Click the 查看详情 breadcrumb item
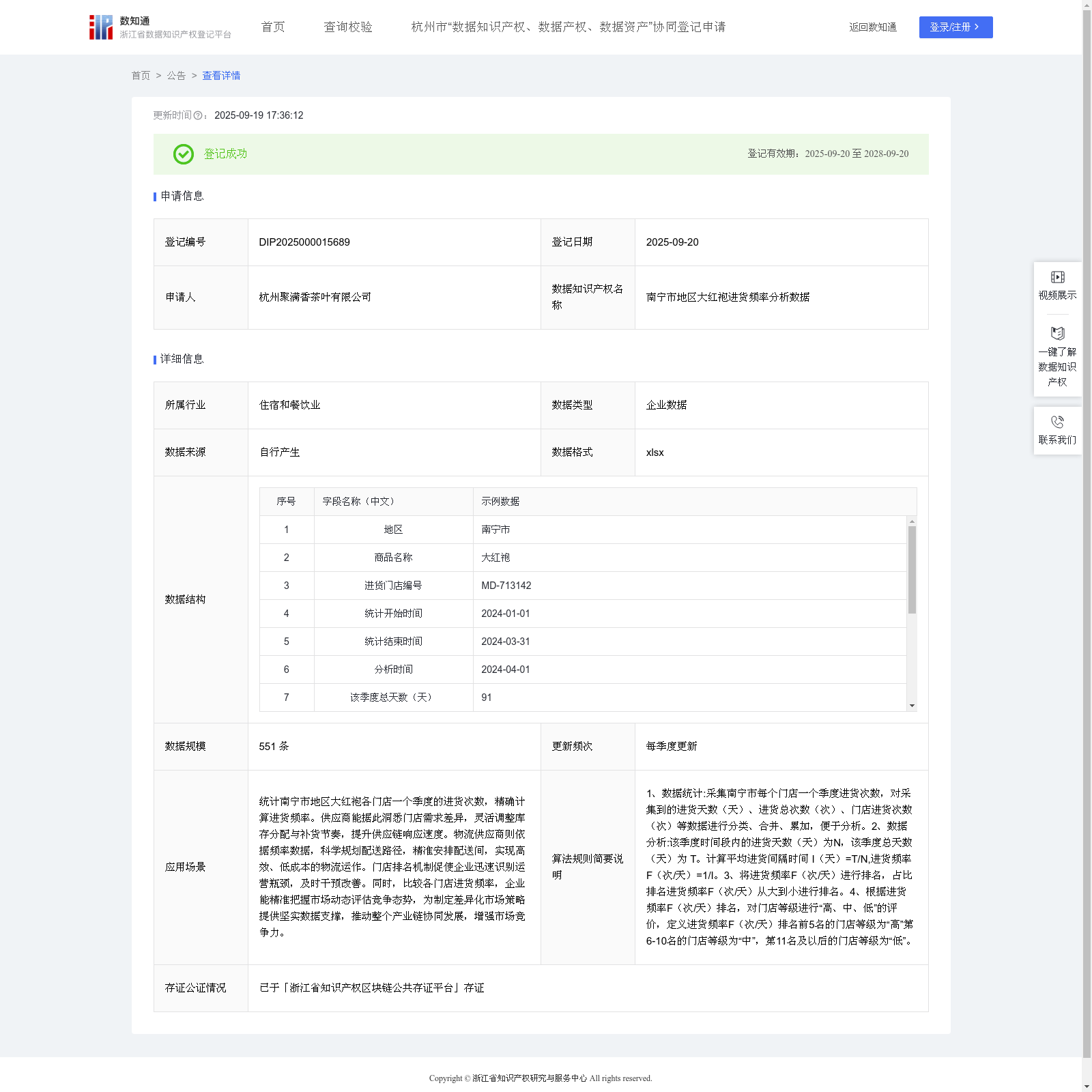Image resolution: width=1092 pixels, height=1092 pixels. 221,76
